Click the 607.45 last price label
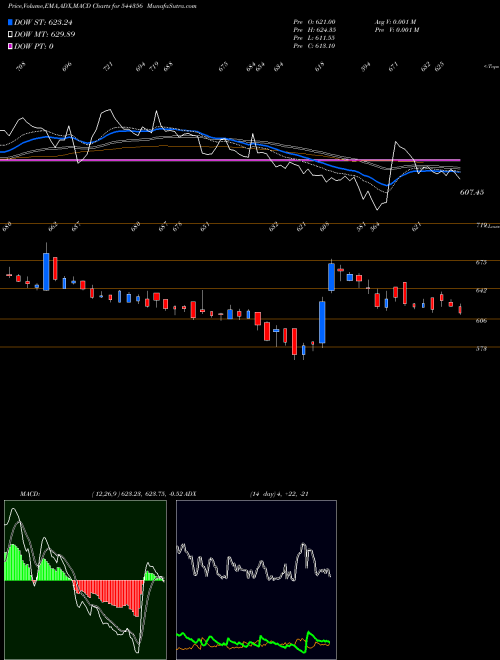The height and width of the screenshot is (660, 500). [x=472, y=192]
